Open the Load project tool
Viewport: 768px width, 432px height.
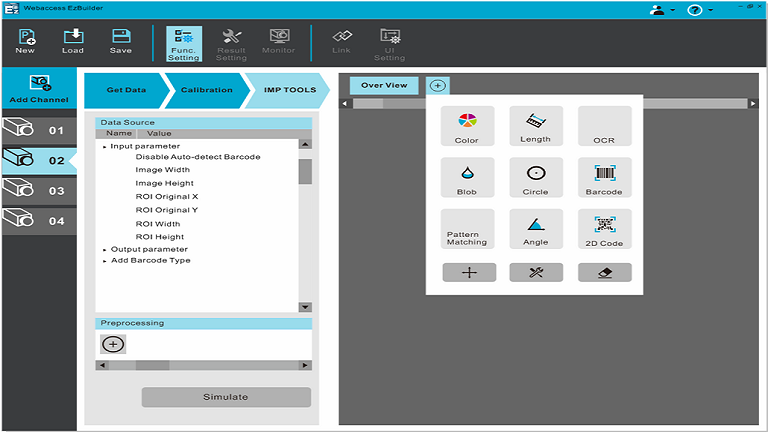(73, 42)
